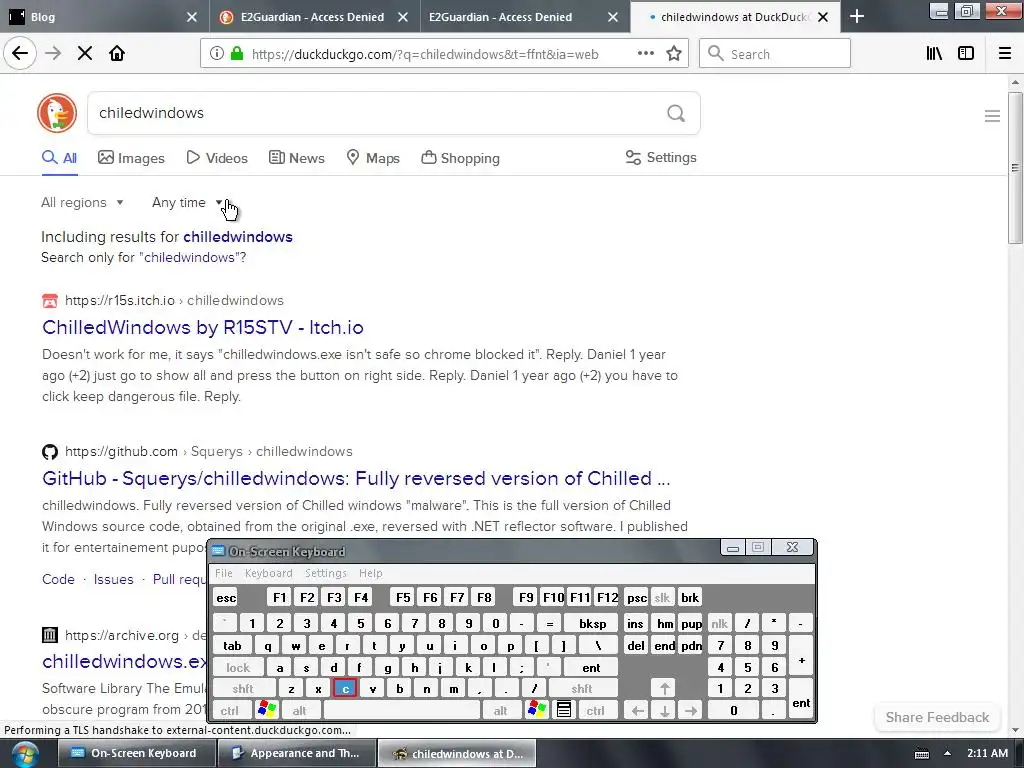Open the Firefox hamburger menu
This screenshot has height=768, width=1024.
1005,54
